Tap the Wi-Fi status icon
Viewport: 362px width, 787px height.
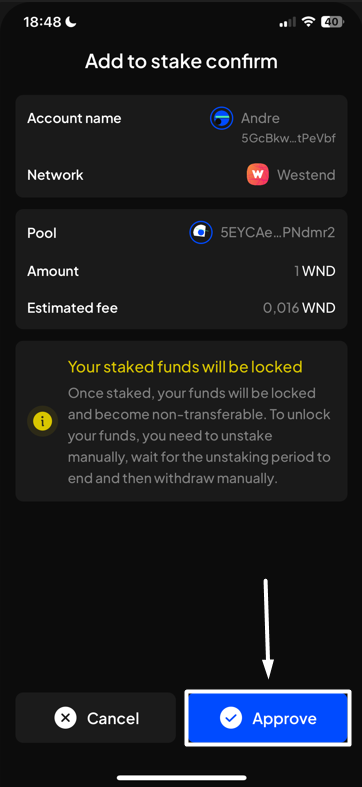308,22
